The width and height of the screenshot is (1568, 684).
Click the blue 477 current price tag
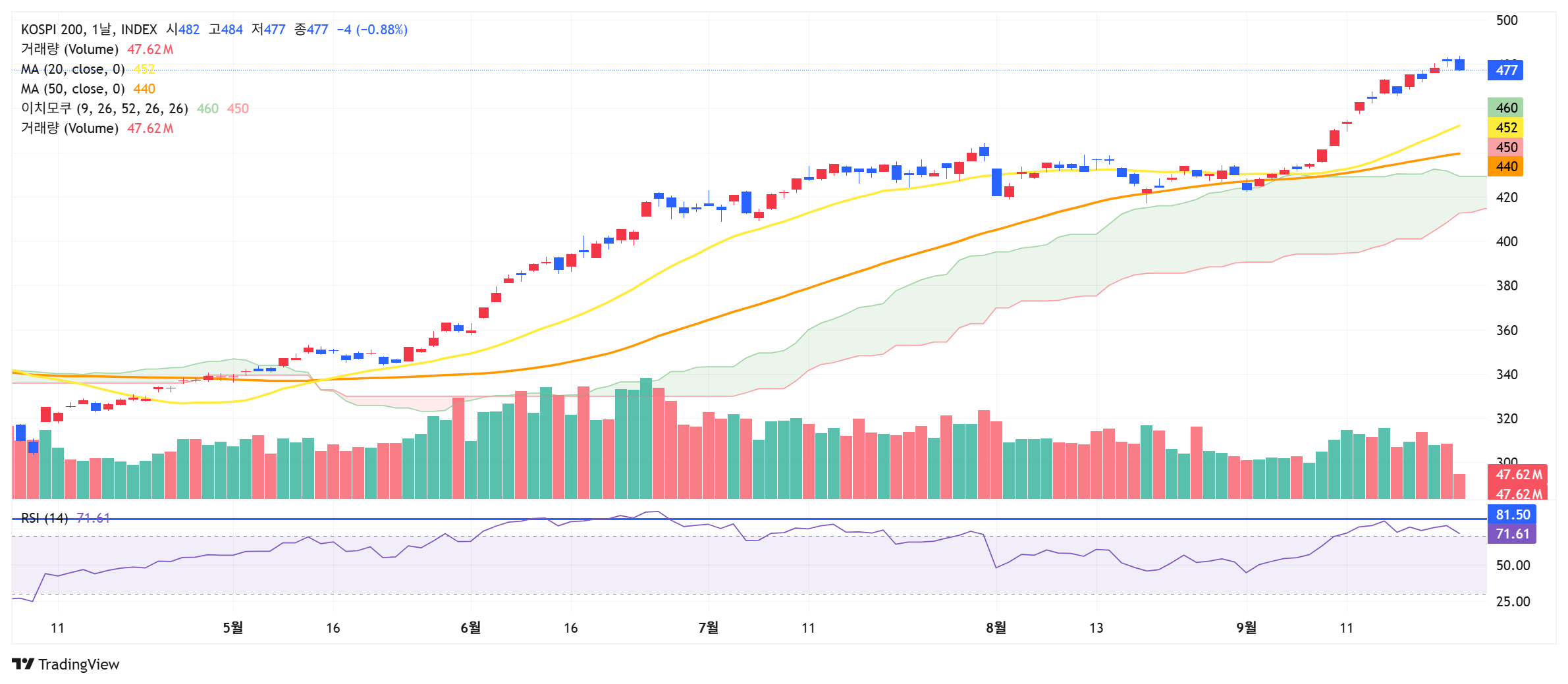(1505, 70)
